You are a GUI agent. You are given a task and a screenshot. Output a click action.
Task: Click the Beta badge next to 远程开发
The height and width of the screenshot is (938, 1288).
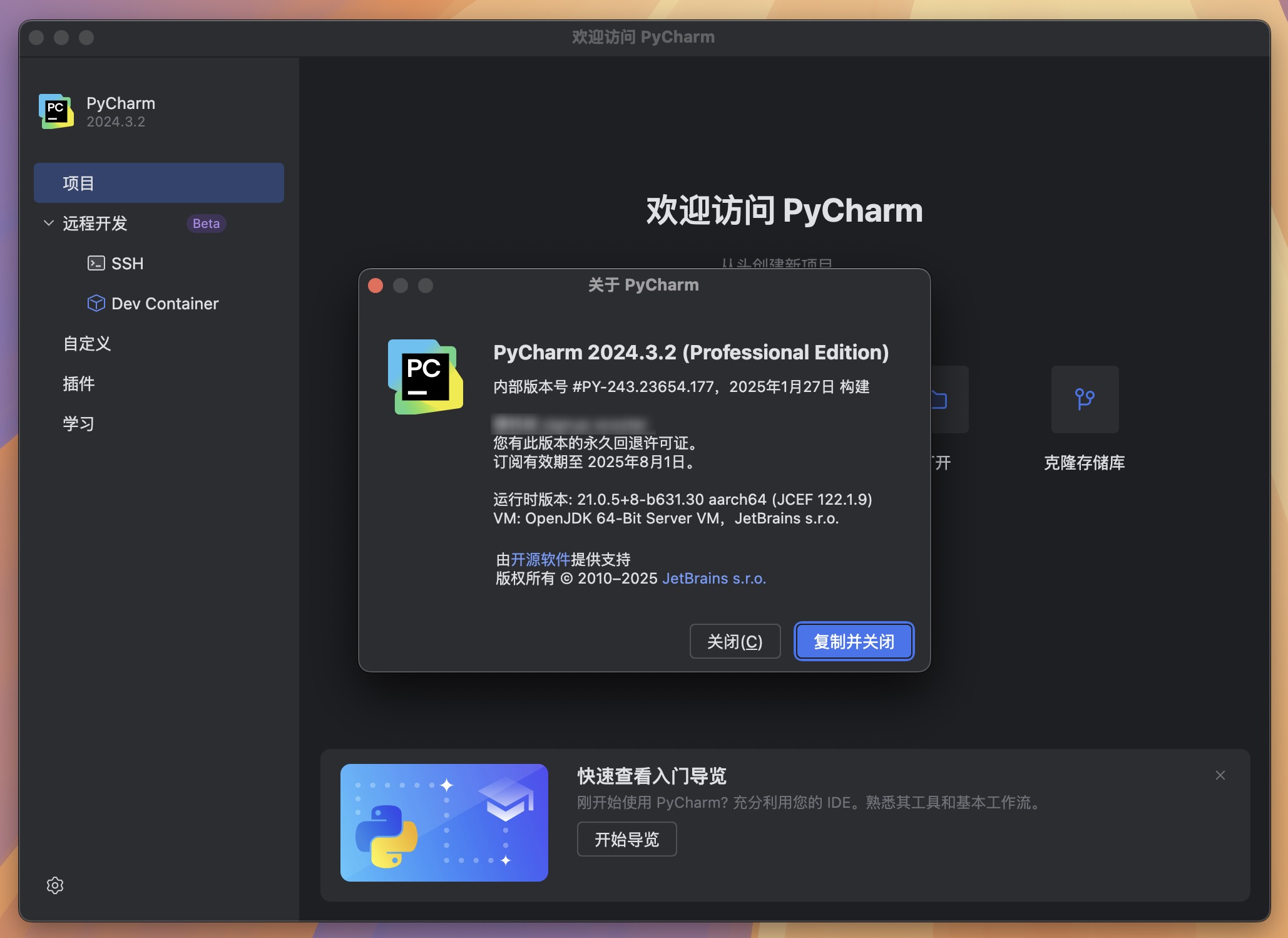[206, 223]
